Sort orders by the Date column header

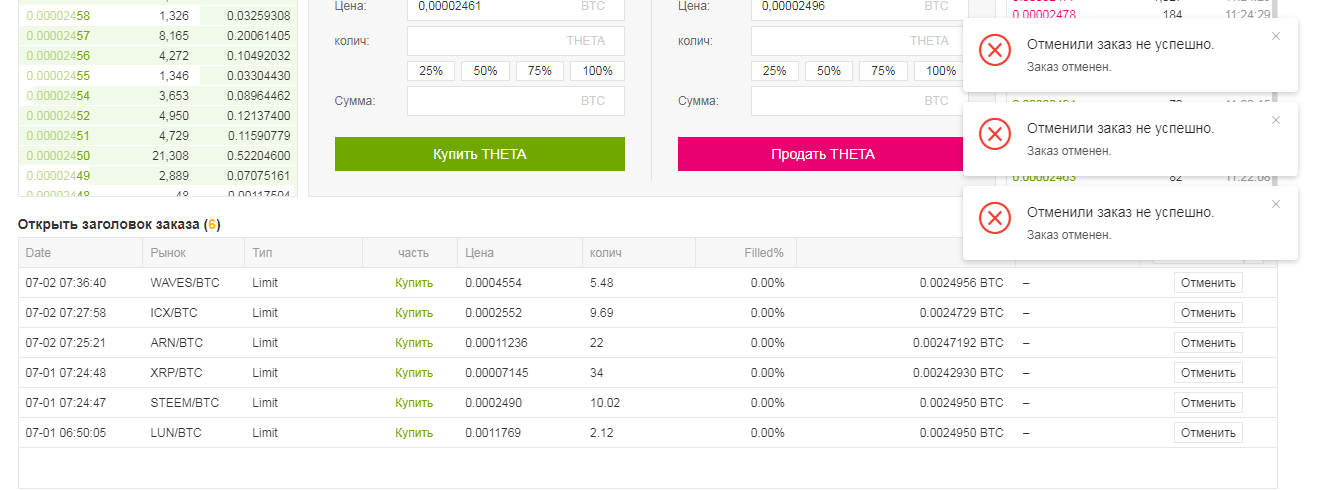39,253
